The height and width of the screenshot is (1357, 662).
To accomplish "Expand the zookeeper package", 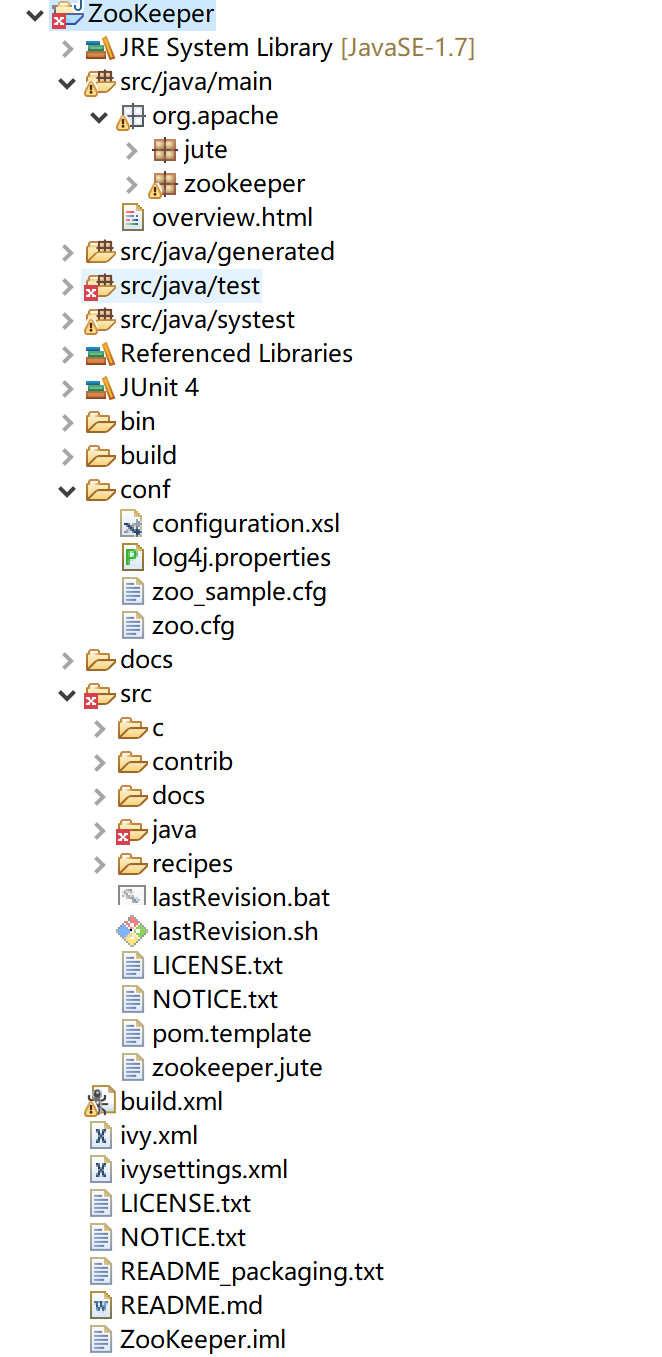I will click(x=131, y=184).
